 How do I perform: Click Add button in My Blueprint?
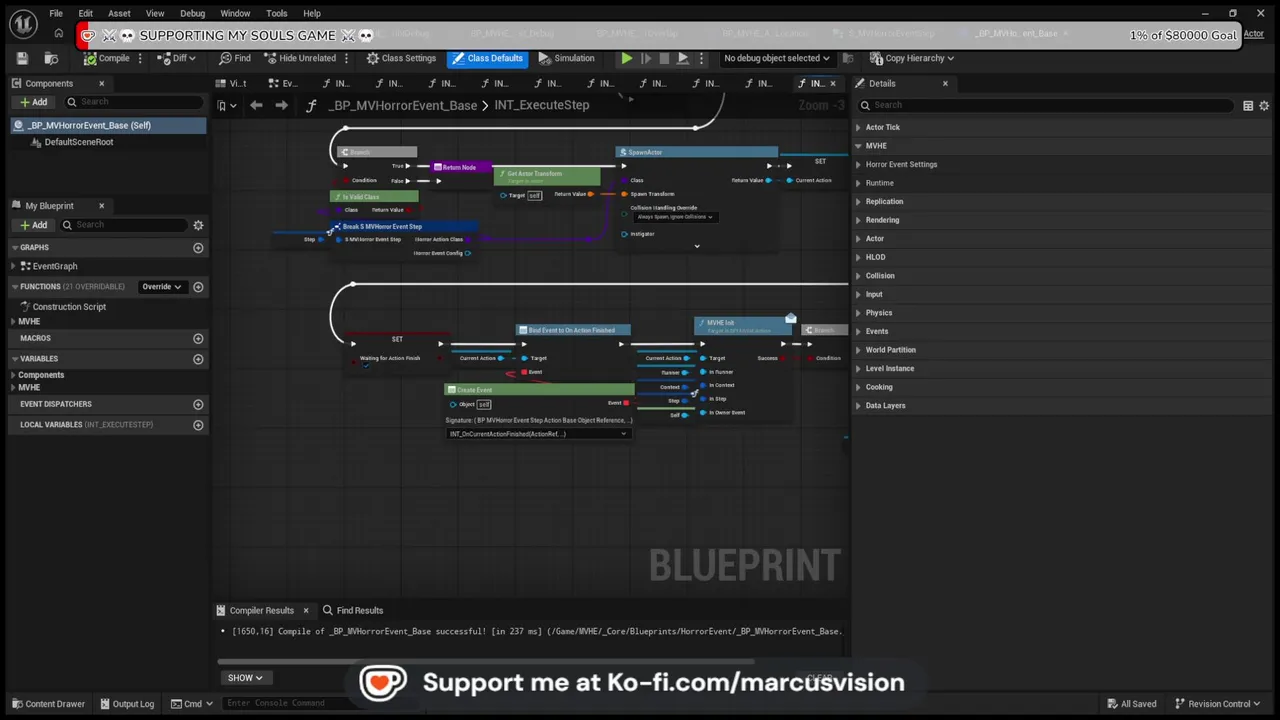(33, 225)
